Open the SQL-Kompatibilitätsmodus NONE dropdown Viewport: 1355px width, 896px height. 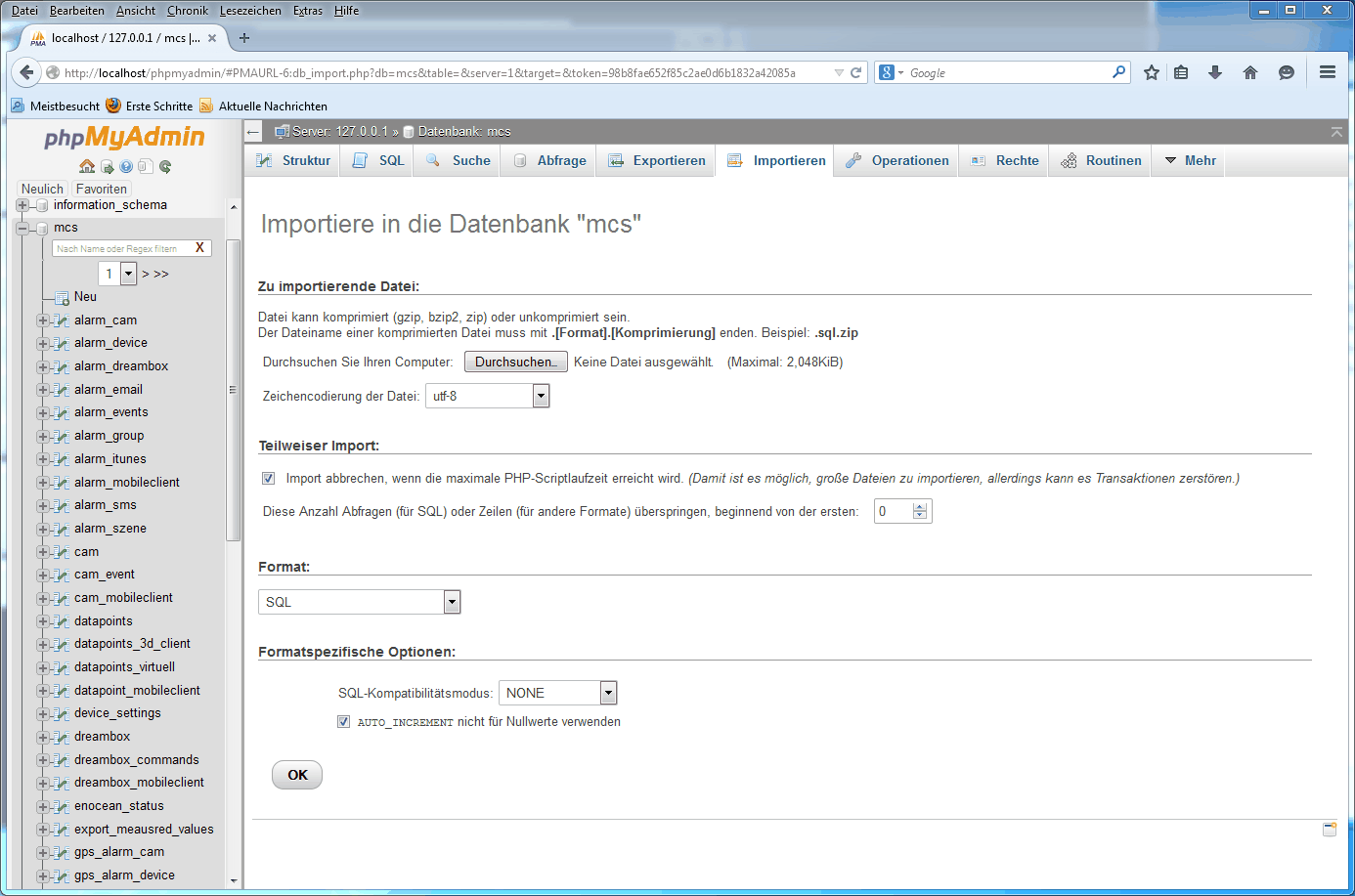[608, 693]
